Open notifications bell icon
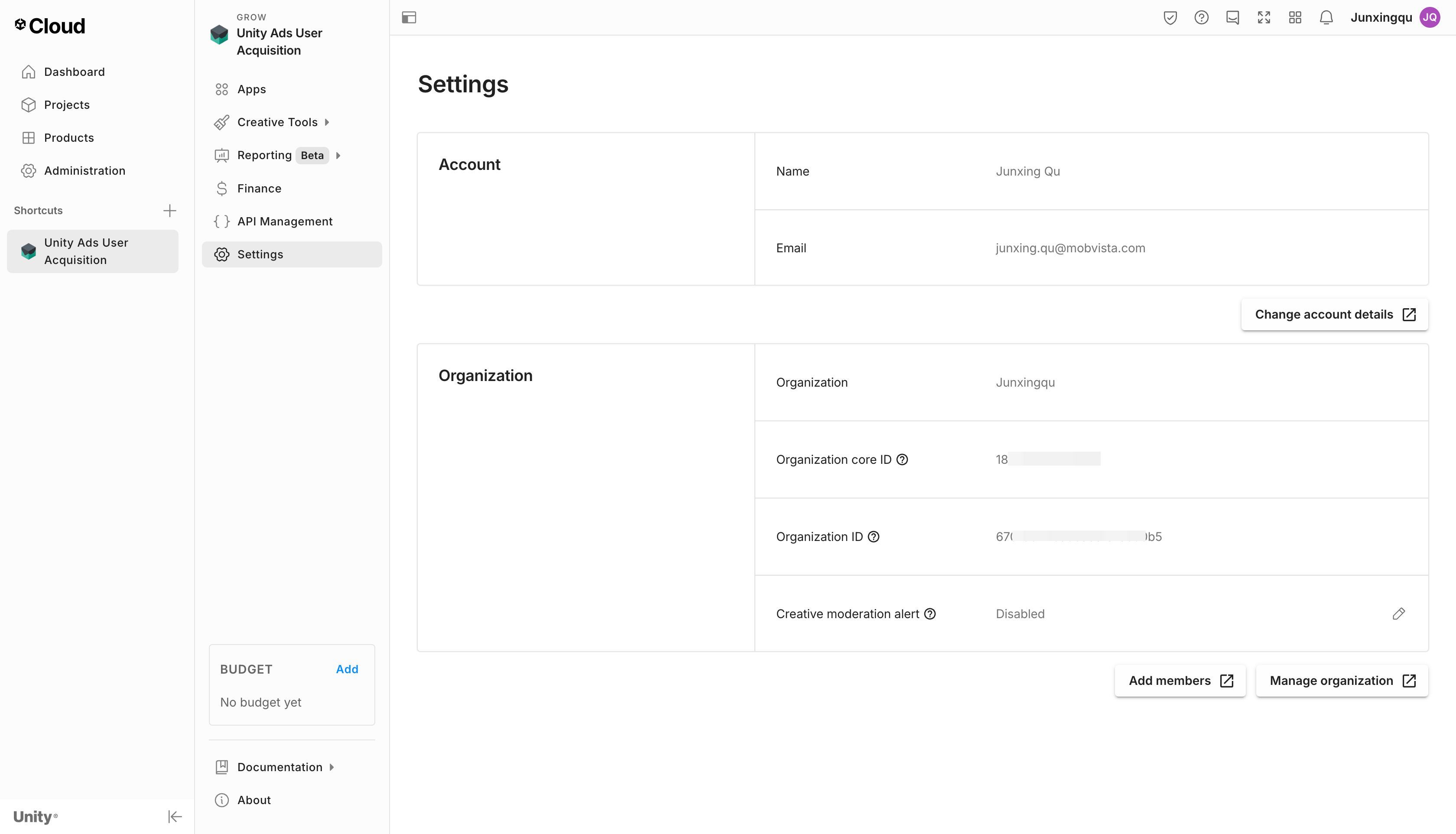Screen dimensions: 1456x834 [x=1326, y=18]
